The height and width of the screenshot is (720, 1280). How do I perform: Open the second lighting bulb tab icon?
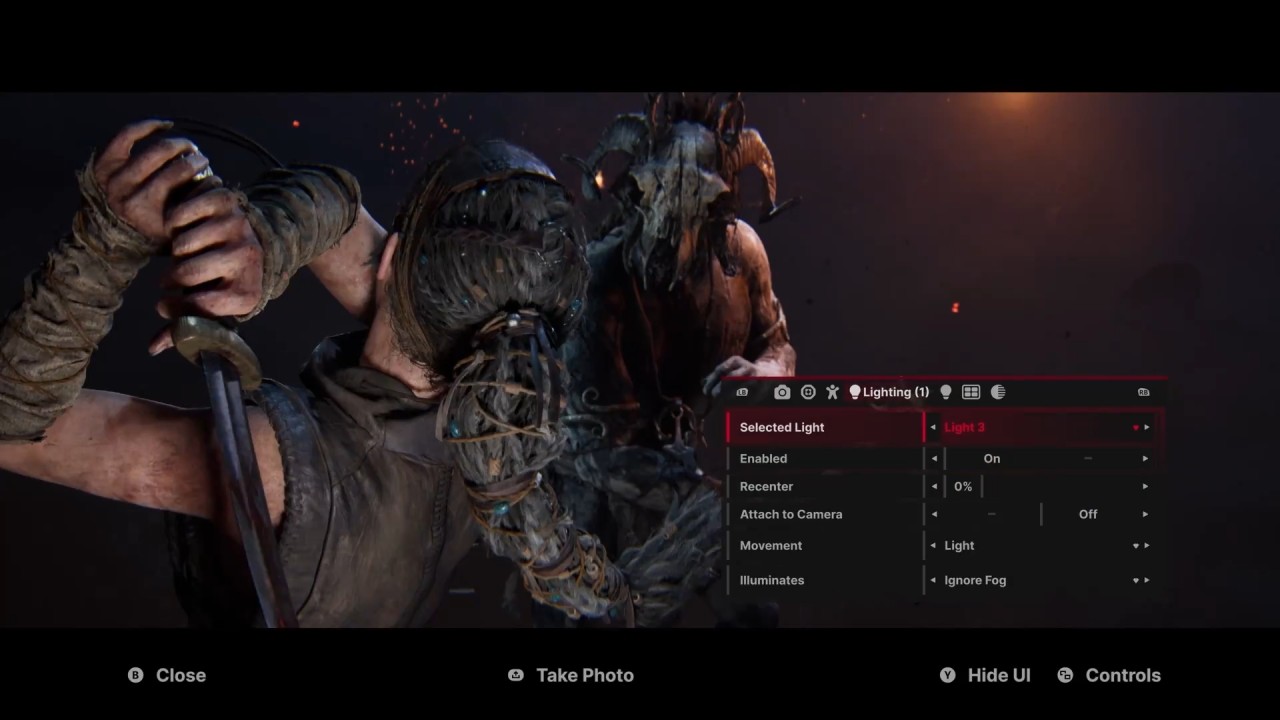(x=945, y=392)
